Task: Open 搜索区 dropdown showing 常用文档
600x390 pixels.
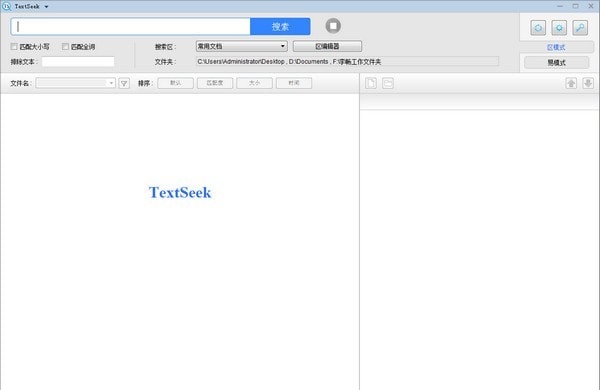Action: coord(241,46)
